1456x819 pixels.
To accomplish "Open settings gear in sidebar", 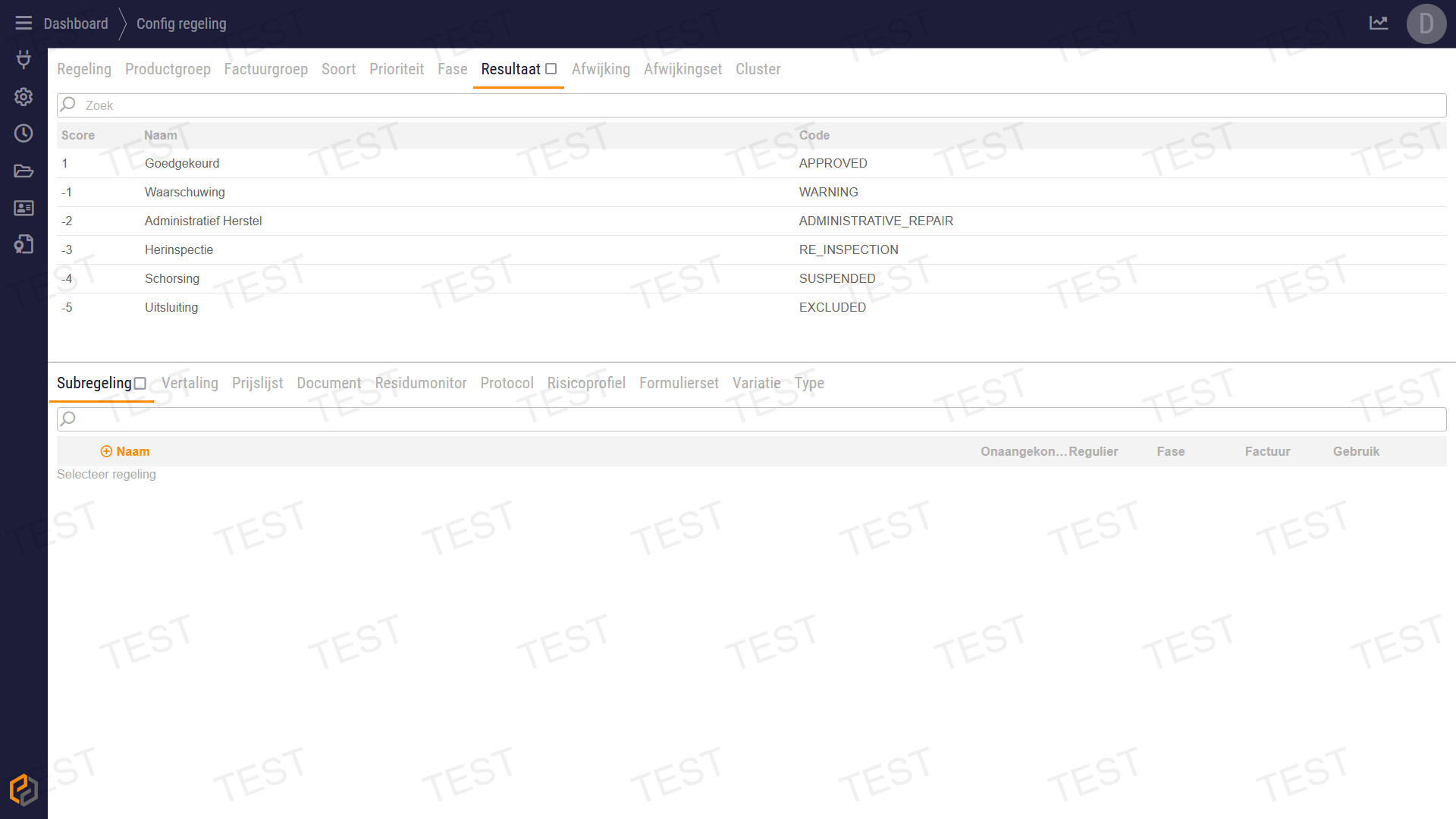I will pyautogui.click(x=24, y=97).
